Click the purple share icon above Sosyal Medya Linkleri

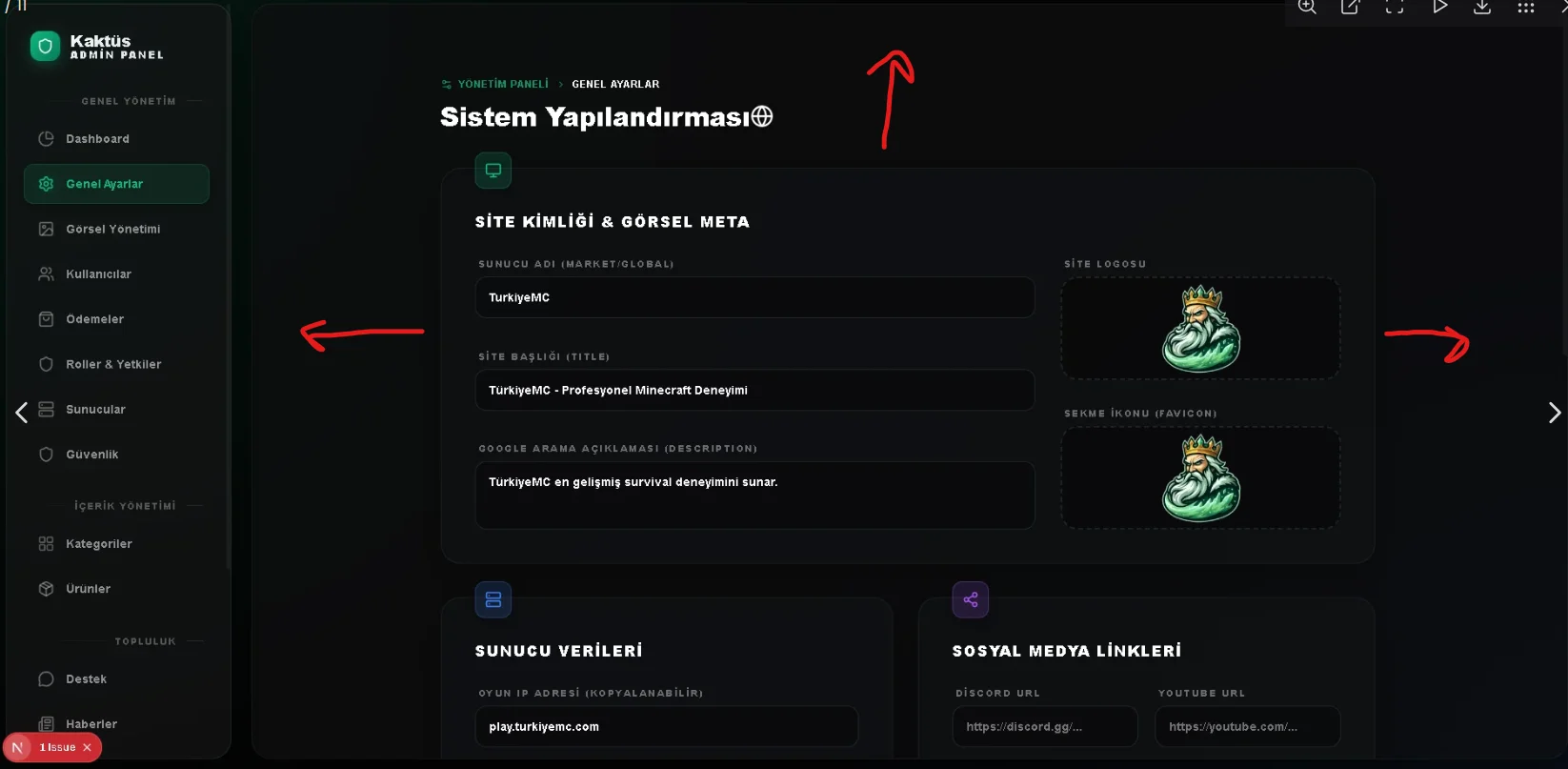click(x=971, y=599)
